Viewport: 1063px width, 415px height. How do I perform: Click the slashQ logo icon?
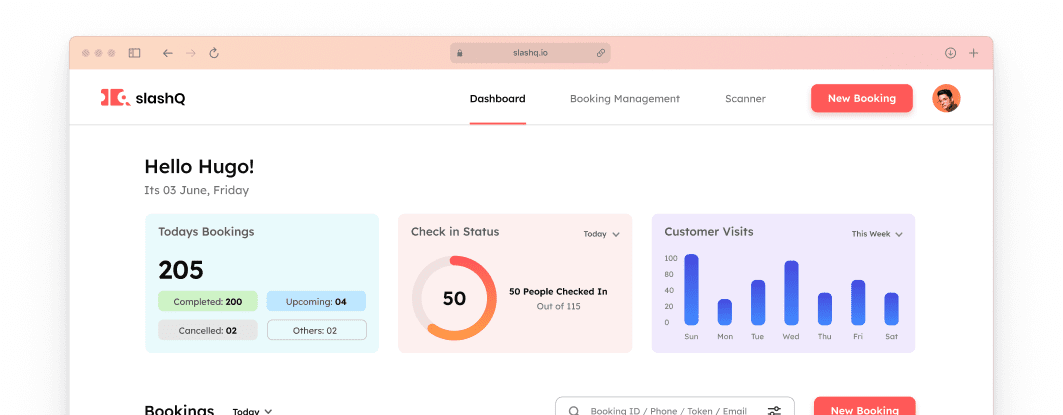pyautogui.click(x=115, y=98)
